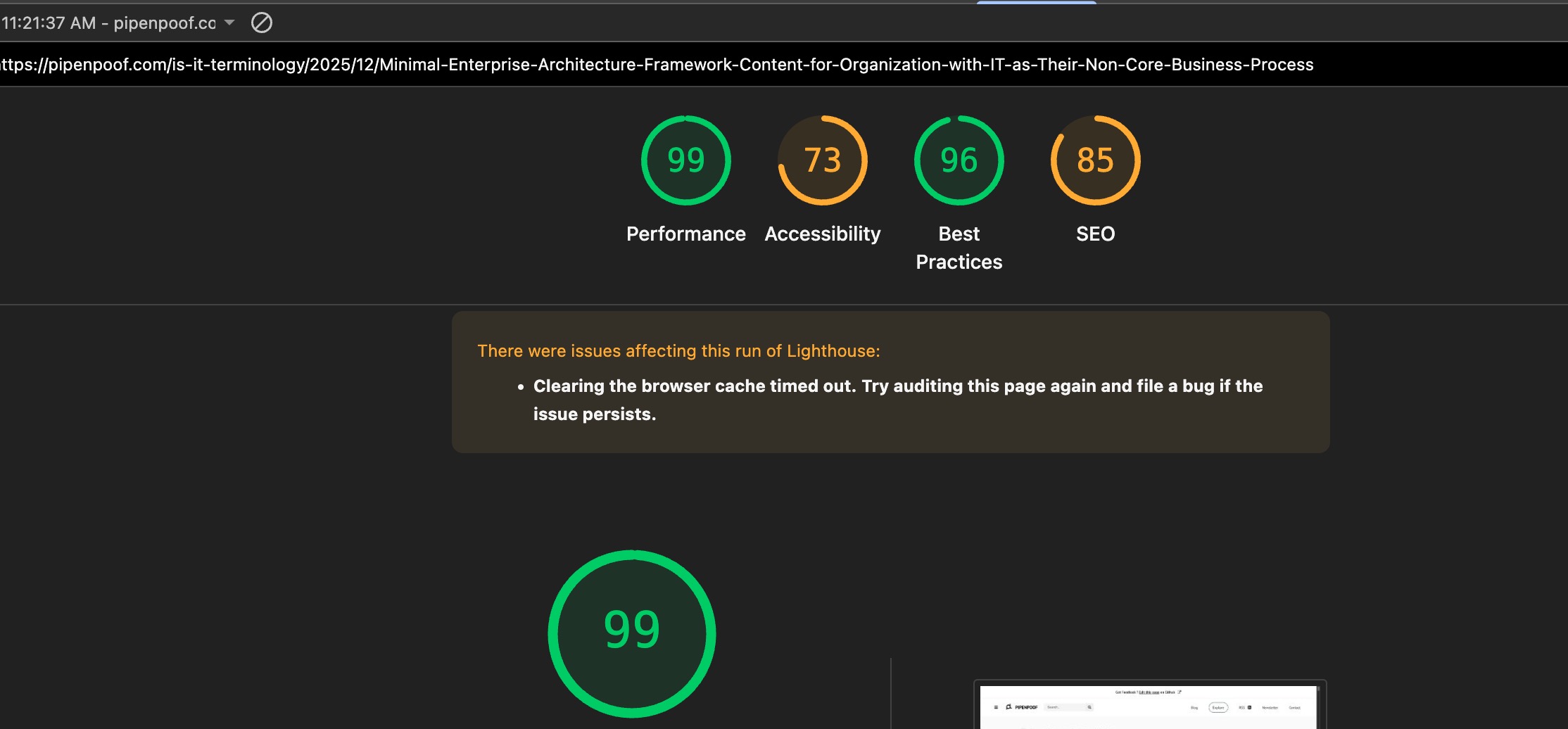1568x729 pixels.
Task: Go to the SEO category label
Action: [x=1095, y=234]
